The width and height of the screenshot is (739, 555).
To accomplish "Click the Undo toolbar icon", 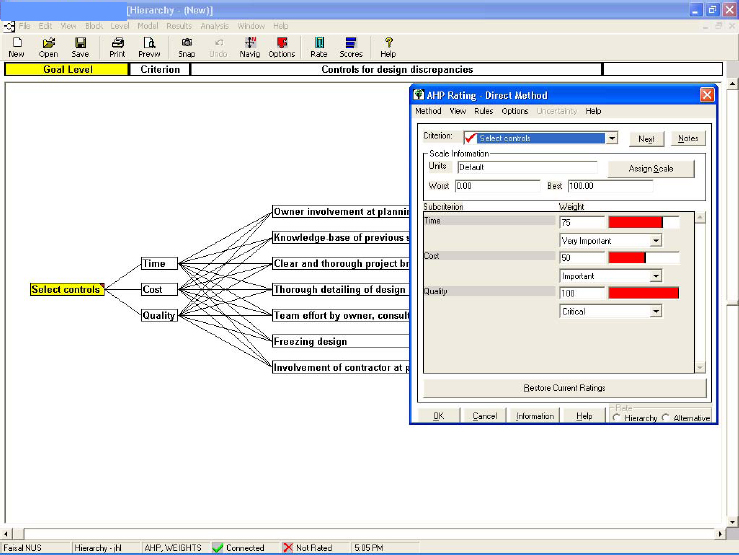I will (x=218, y=47).
